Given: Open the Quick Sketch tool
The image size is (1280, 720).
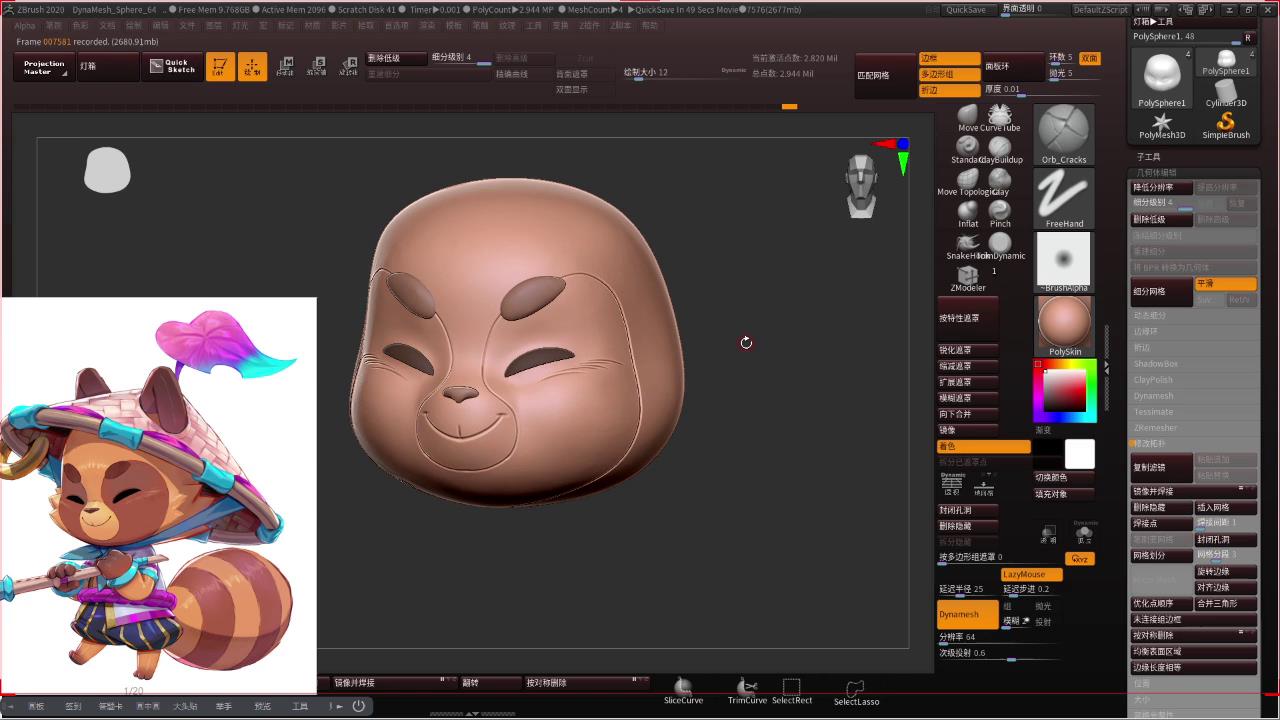Looking at the screenshot, I should [172, 67].
